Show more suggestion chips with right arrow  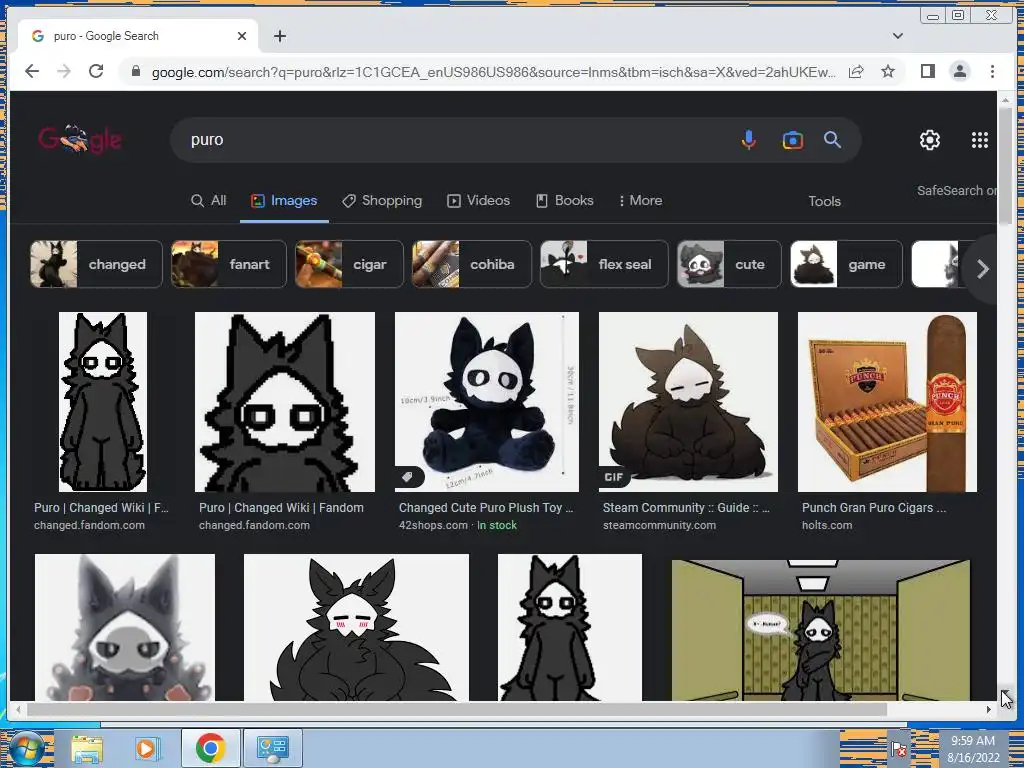point(982,268)
